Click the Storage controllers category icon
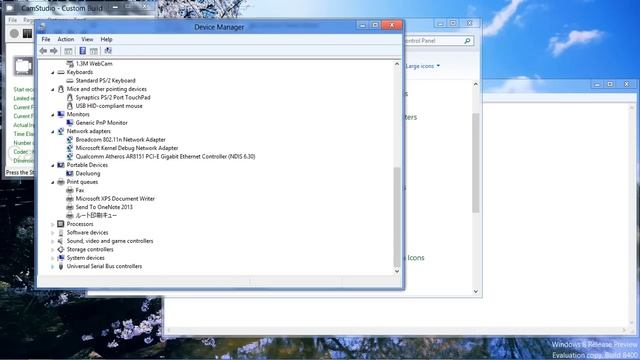The width and height of the screenshot is (640, 360). pyautogui.click(x=61, y=249)
